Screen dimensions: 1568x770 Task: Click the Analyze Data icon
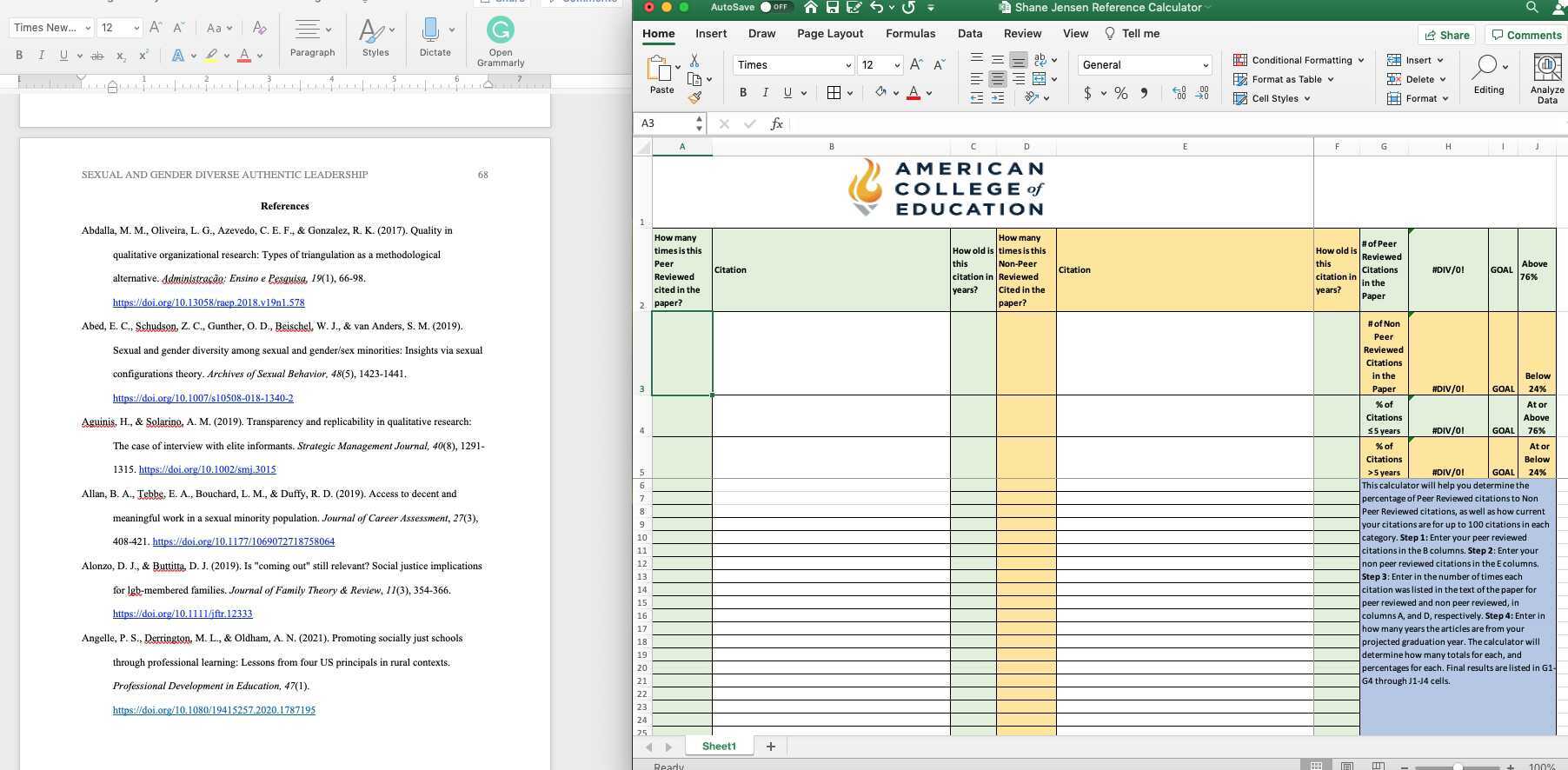point(1547,68)
